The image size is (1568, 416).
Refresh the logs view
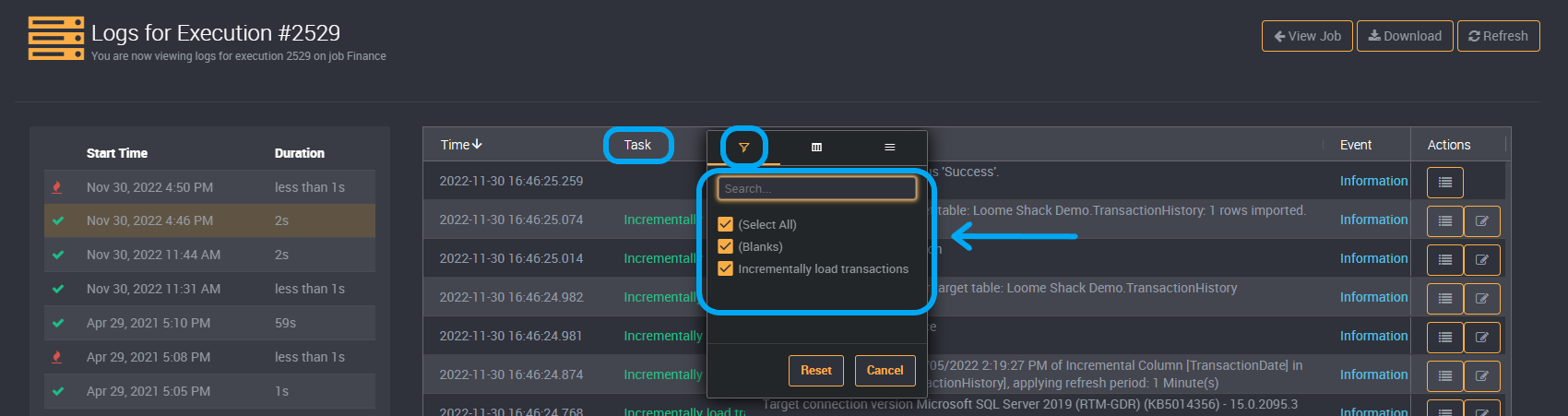tap(1498, 36)
